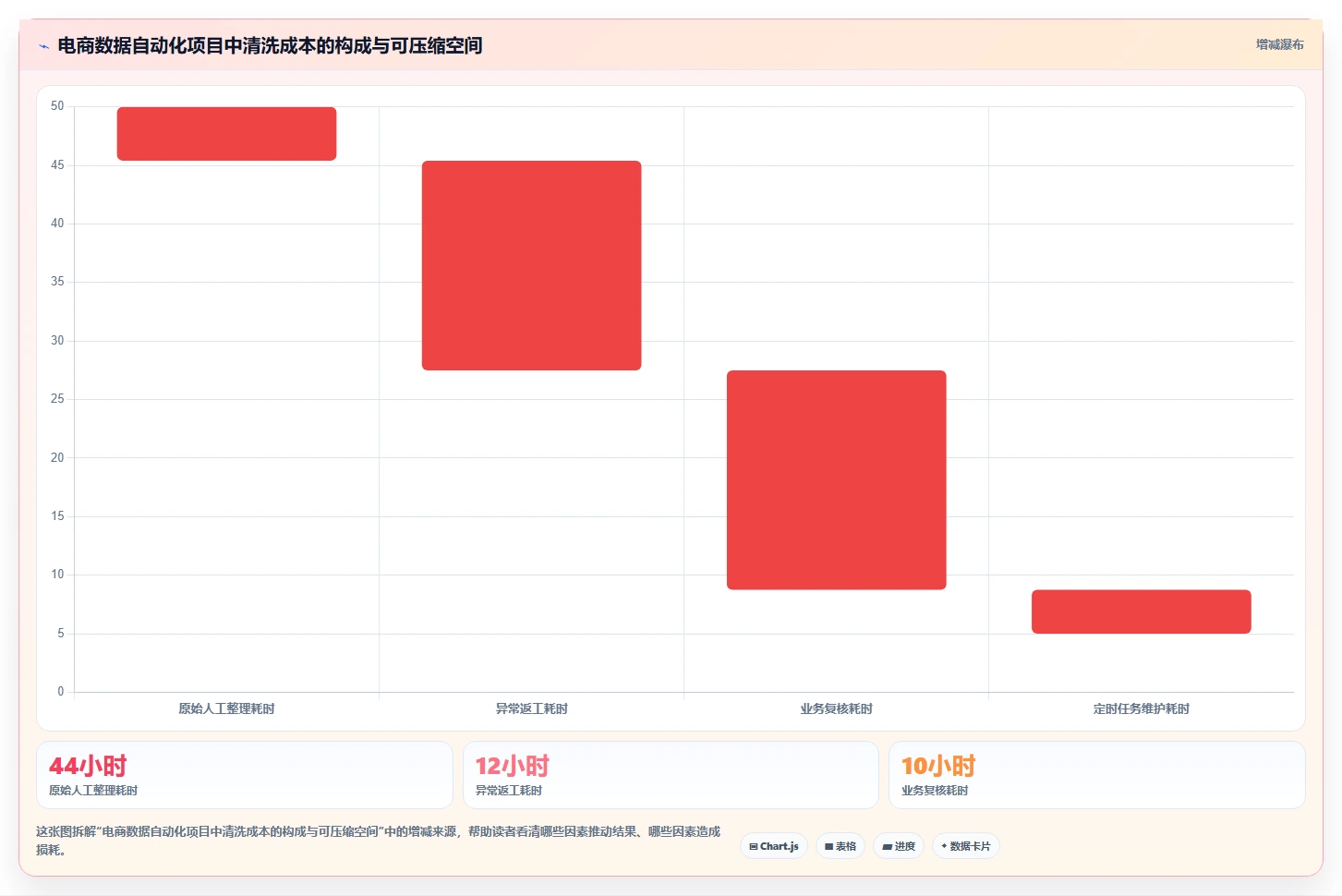This screenshot has width=1342, height=896.
Task: Click the 数据卡片 tag
Action: coord(966,846)
